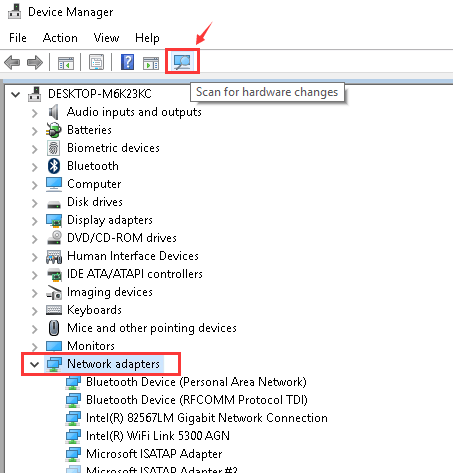Click the Forward arrow in toolbar
Viewport: 453px width, 473px height.
(x=35, y=62)
